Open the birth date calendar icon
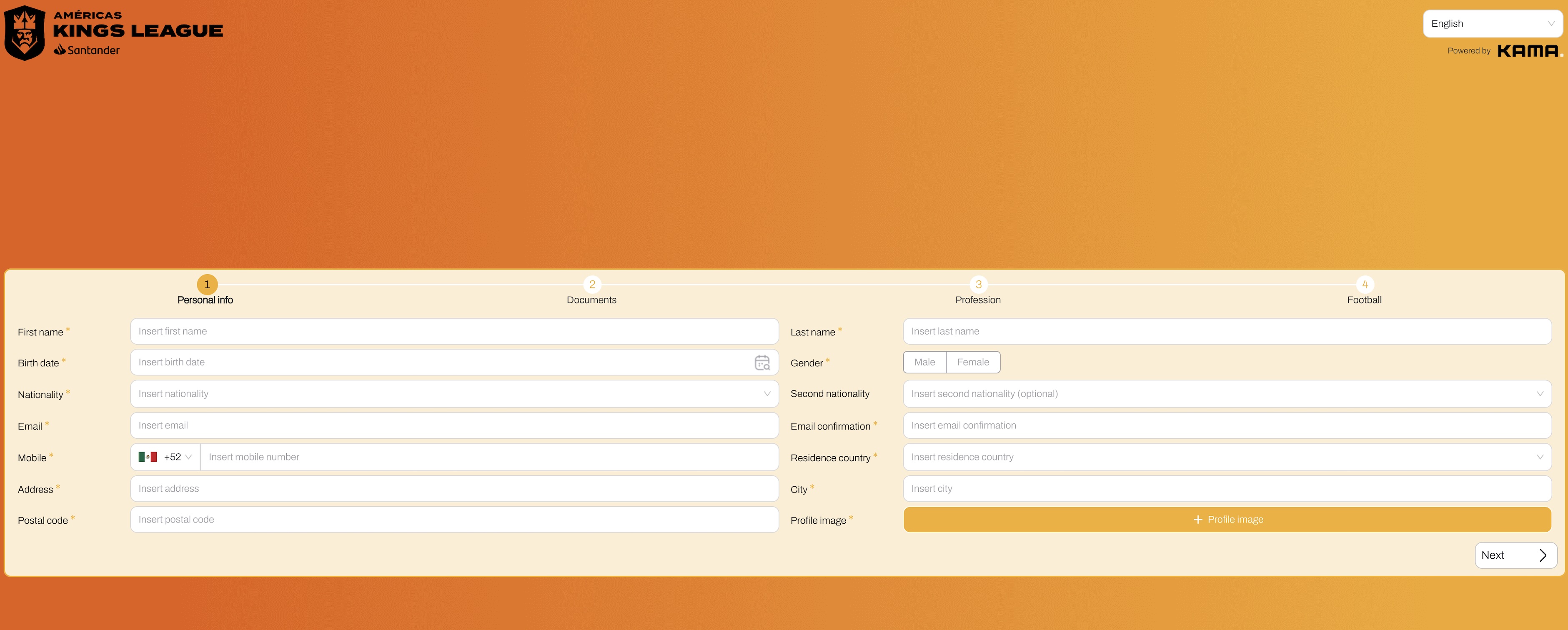 (762, 363)
